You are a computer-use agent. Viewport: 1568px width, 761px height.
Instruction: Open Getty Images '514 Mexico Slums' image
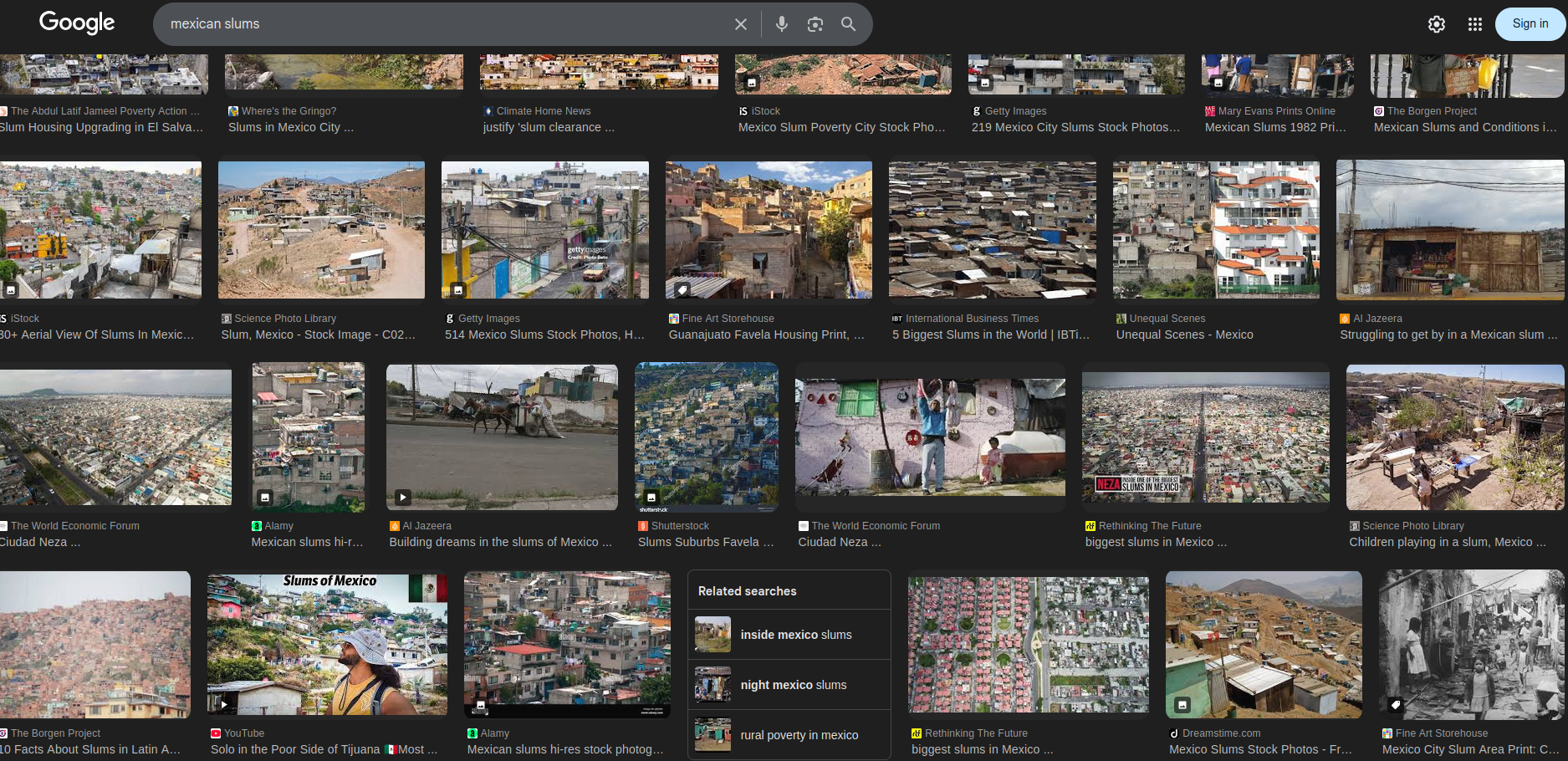(545, 230)
